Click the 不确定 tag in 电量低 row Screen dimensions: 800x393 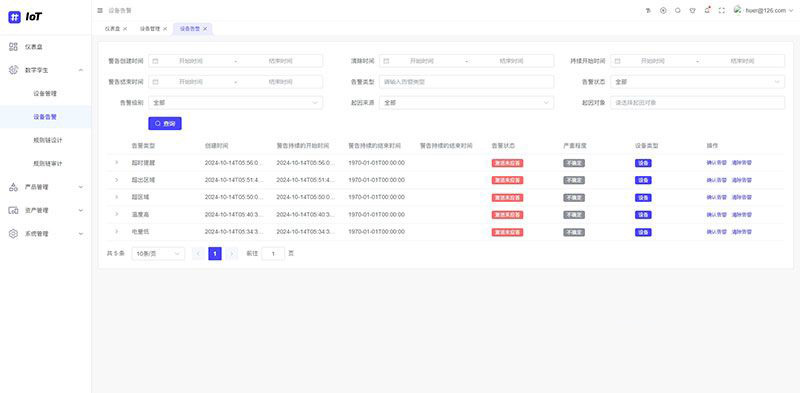574,232
